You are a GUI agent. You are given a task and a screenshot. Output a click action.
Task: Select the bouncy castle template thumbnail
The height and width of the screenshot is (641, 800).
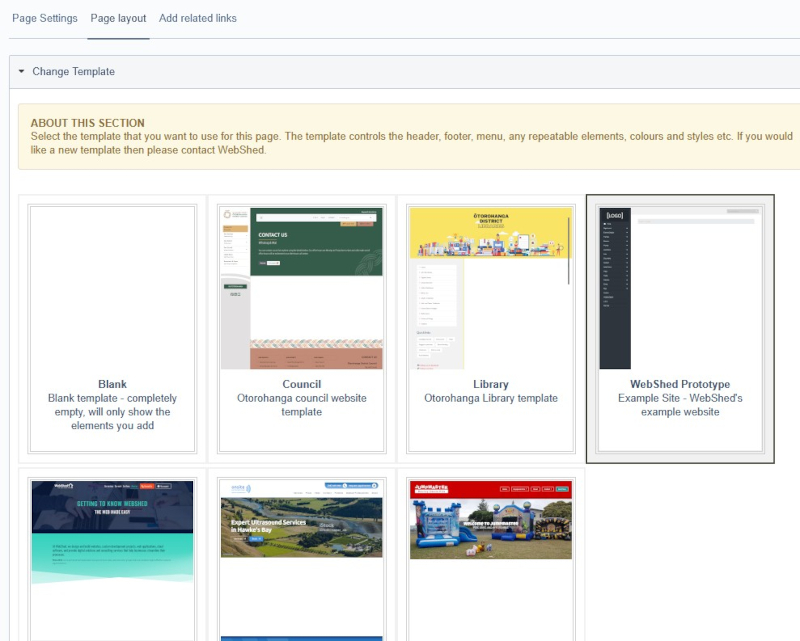pyautogui.click(x=490, y=540)
